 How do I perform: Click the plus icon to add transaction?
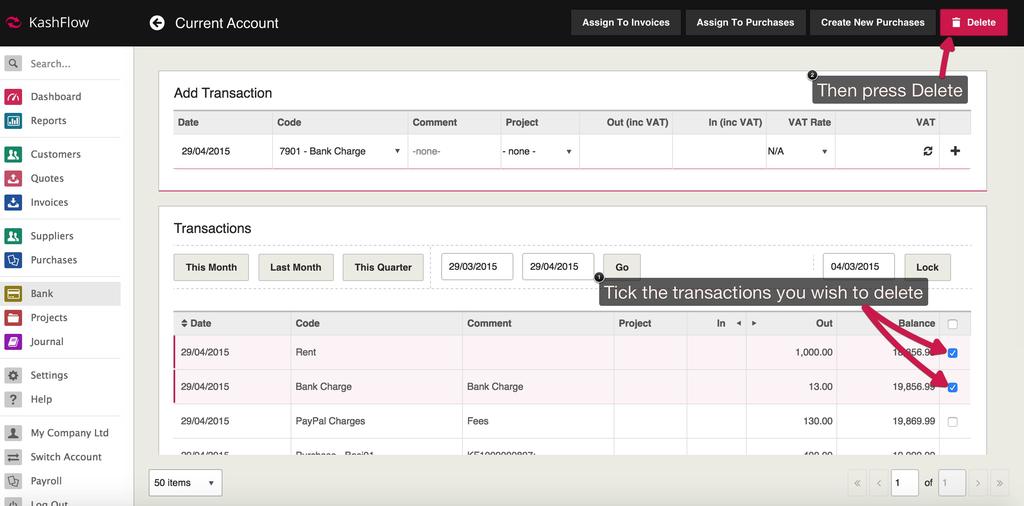954,151
